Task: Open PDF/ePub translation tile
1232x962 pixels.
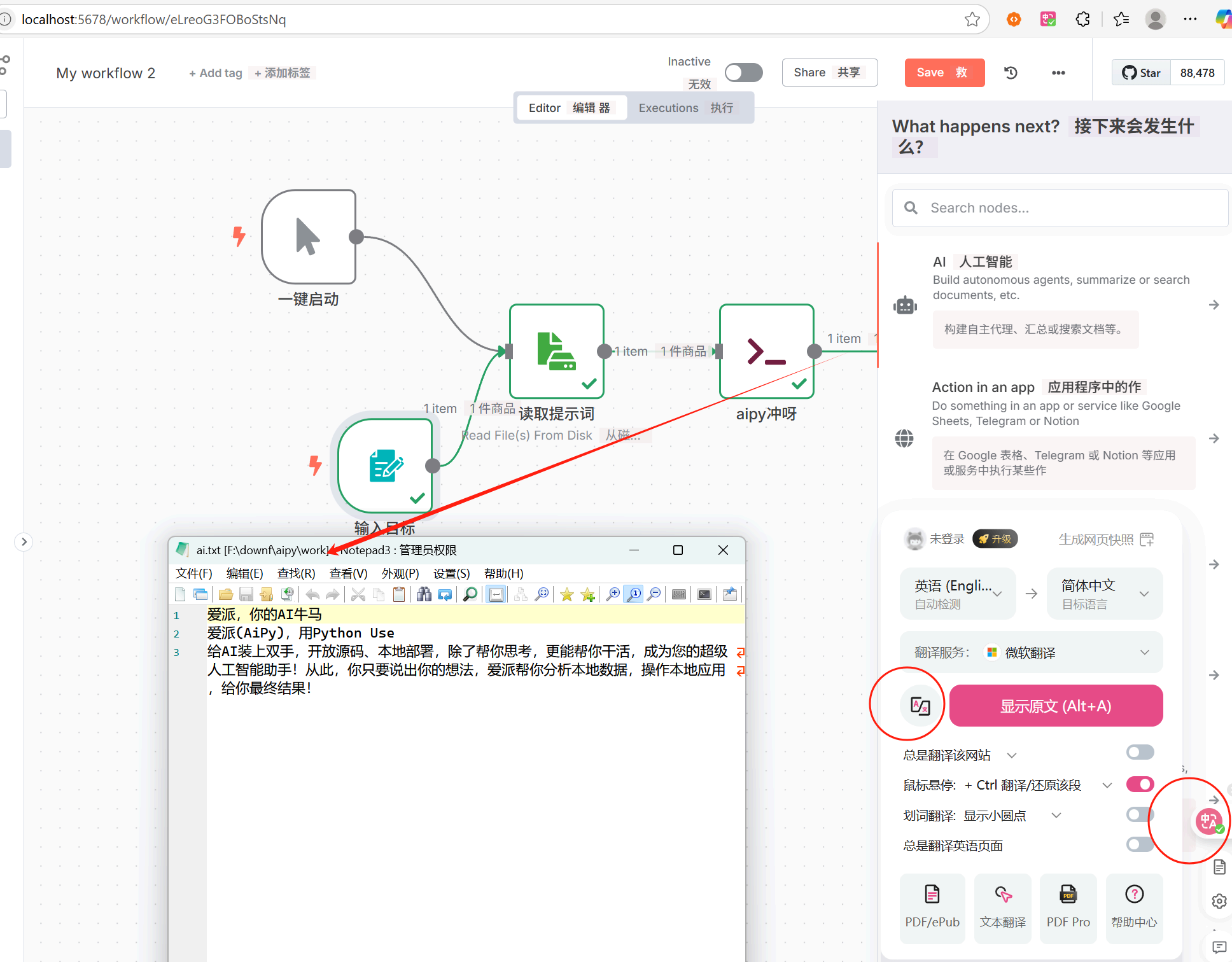Action: pos(932,908)
